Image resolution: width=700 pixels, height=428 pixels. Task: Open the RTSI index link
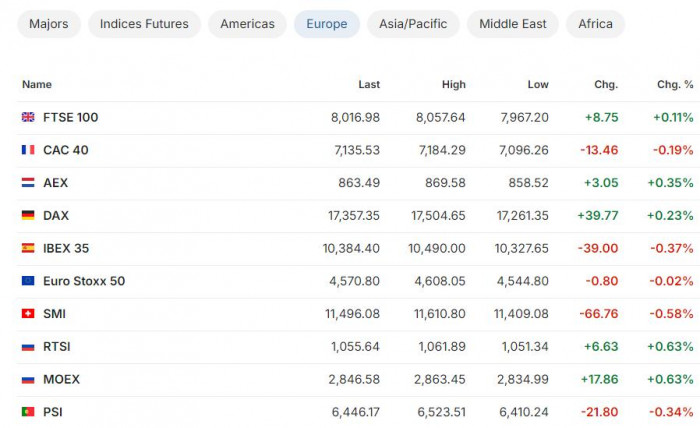57,346
